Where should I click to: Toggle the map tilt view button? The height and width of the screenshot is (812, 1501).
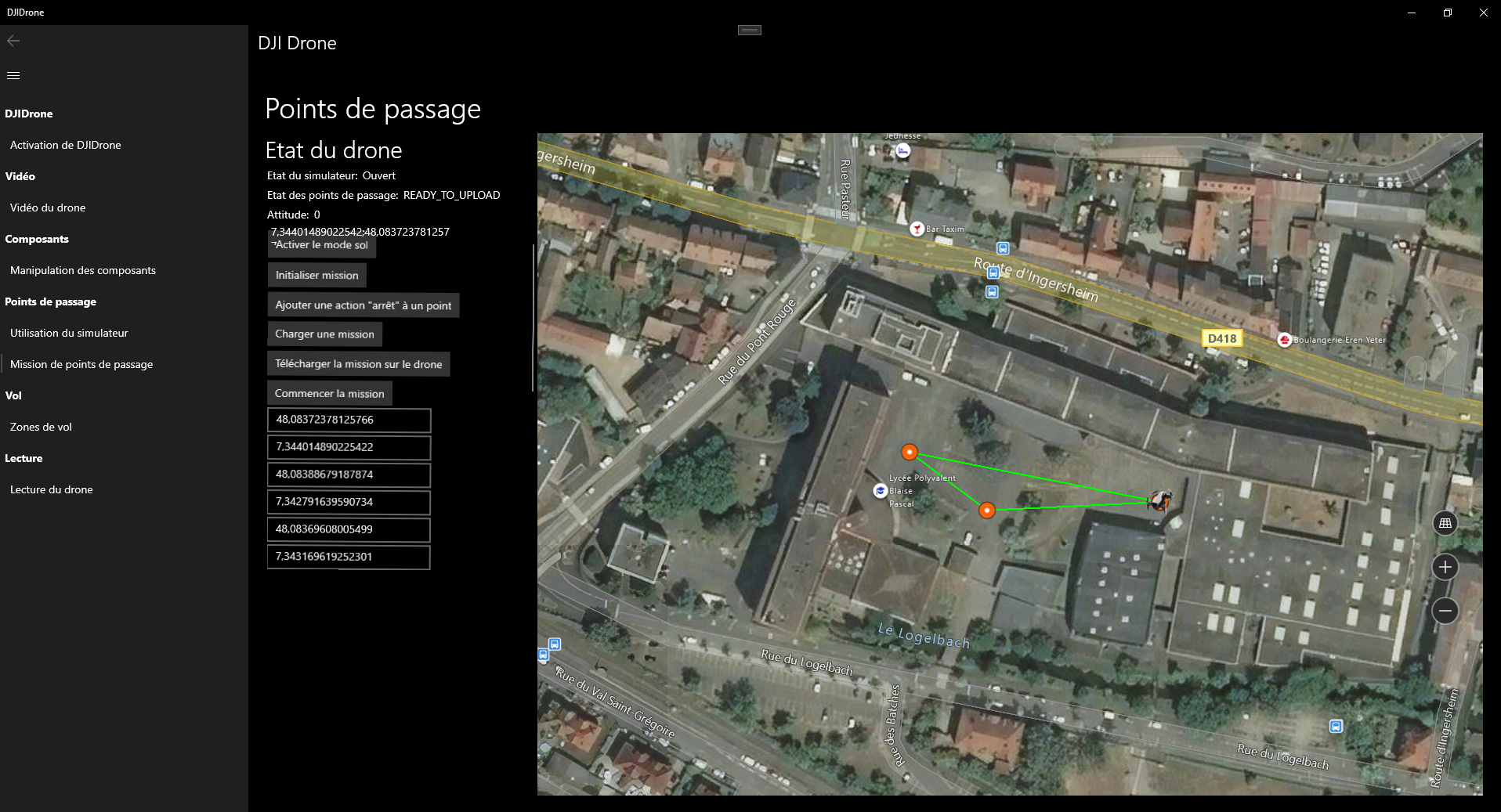(1445, 523)
